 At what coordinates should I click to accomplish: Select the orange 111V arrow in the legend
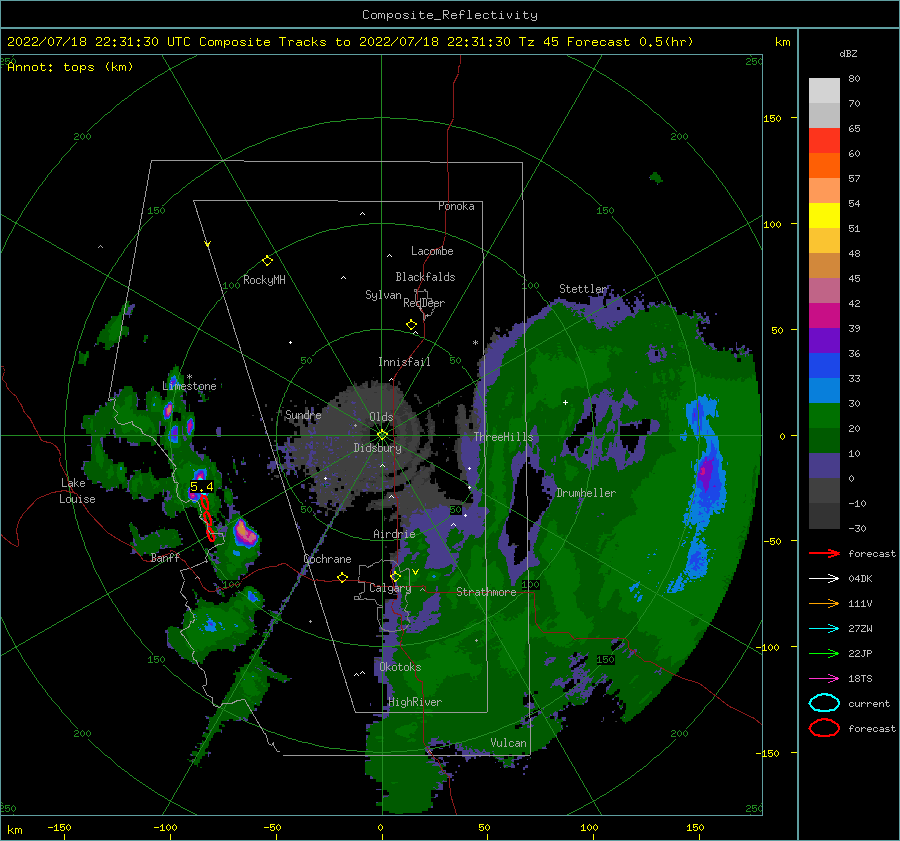point(824,603)
